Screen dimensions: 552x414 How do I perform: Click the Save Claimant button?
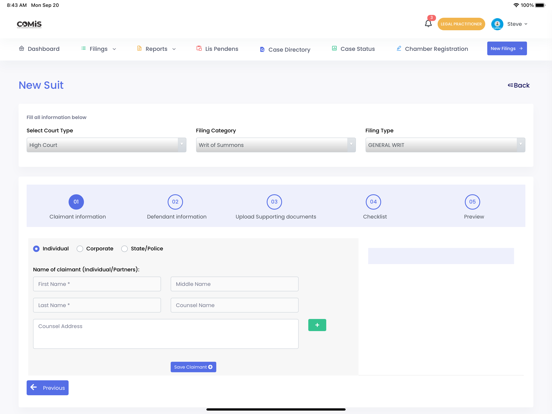point(193,367)
